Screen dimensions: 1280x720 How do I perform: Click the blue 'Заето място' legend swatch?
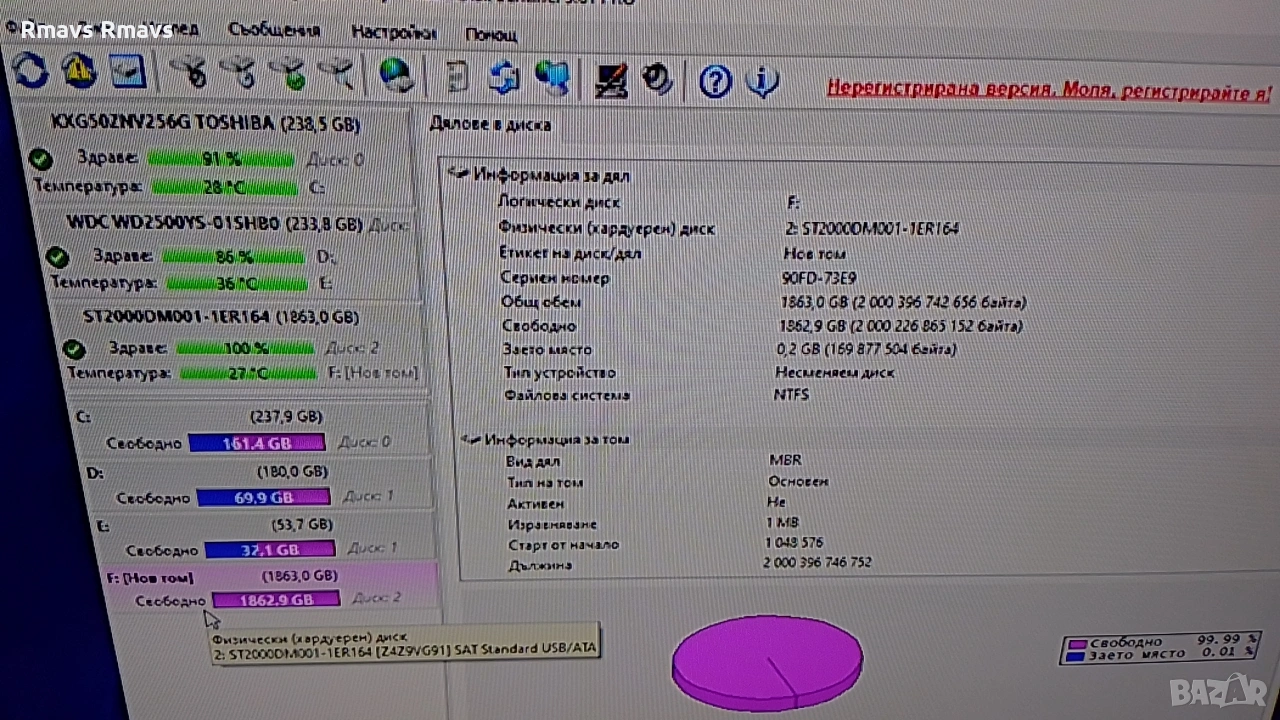click(1076, 656)
